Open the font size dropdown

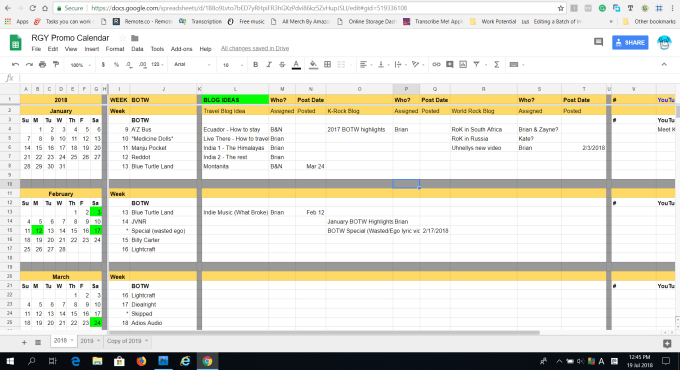pos(233,65)
